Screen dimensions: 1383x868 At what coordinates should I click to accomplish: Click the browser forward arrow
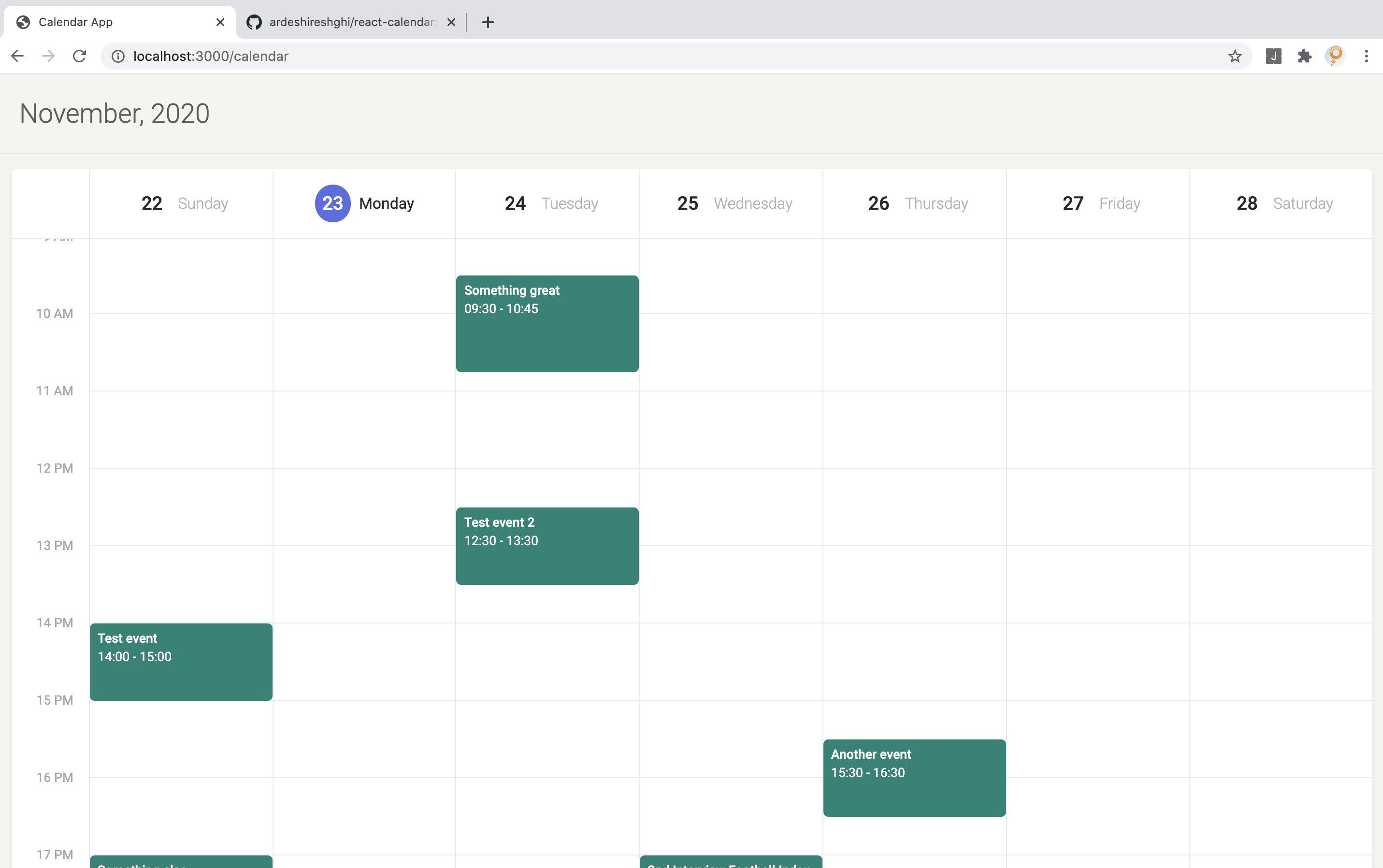[x=49, y=56]
